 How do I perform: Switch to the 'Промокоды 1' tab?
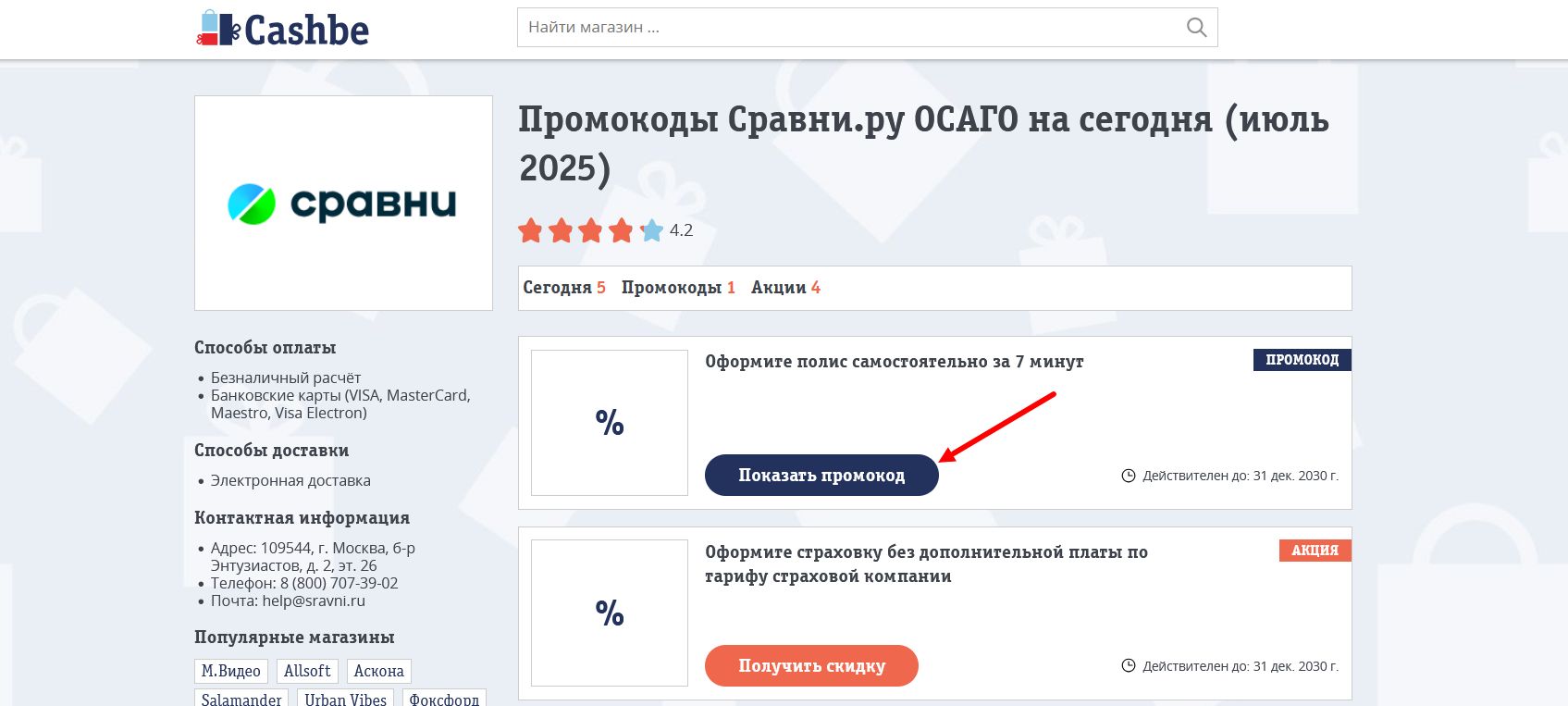[x=678, y=288]
